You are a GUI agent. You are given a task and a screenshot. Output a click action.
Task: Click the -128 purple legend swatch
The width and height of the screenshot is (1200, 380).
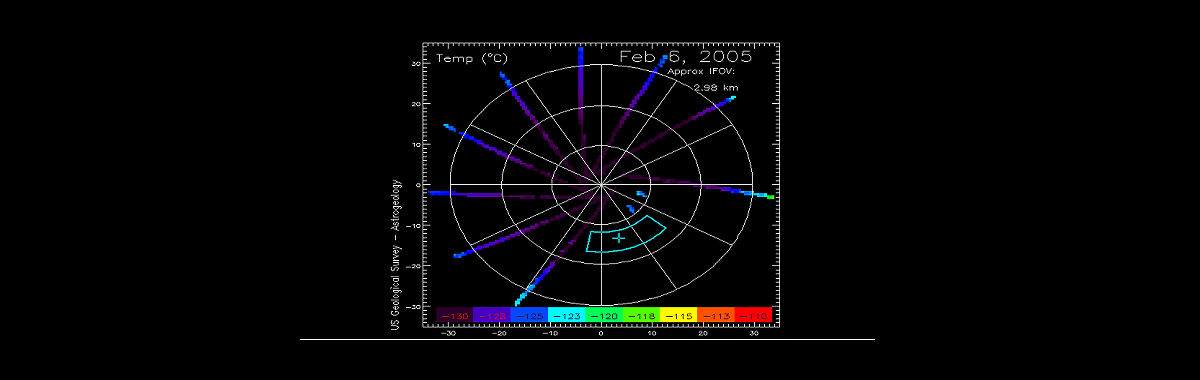pos(492,315)
